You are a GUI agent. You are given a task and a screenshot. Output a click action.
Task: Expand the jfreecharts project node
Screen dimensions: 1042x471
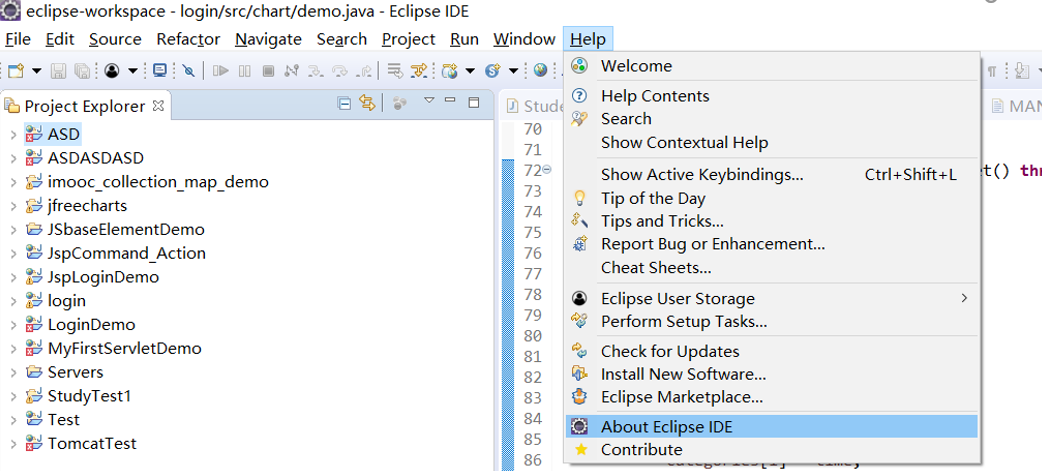pyautogui.click(x=13, y=206)
